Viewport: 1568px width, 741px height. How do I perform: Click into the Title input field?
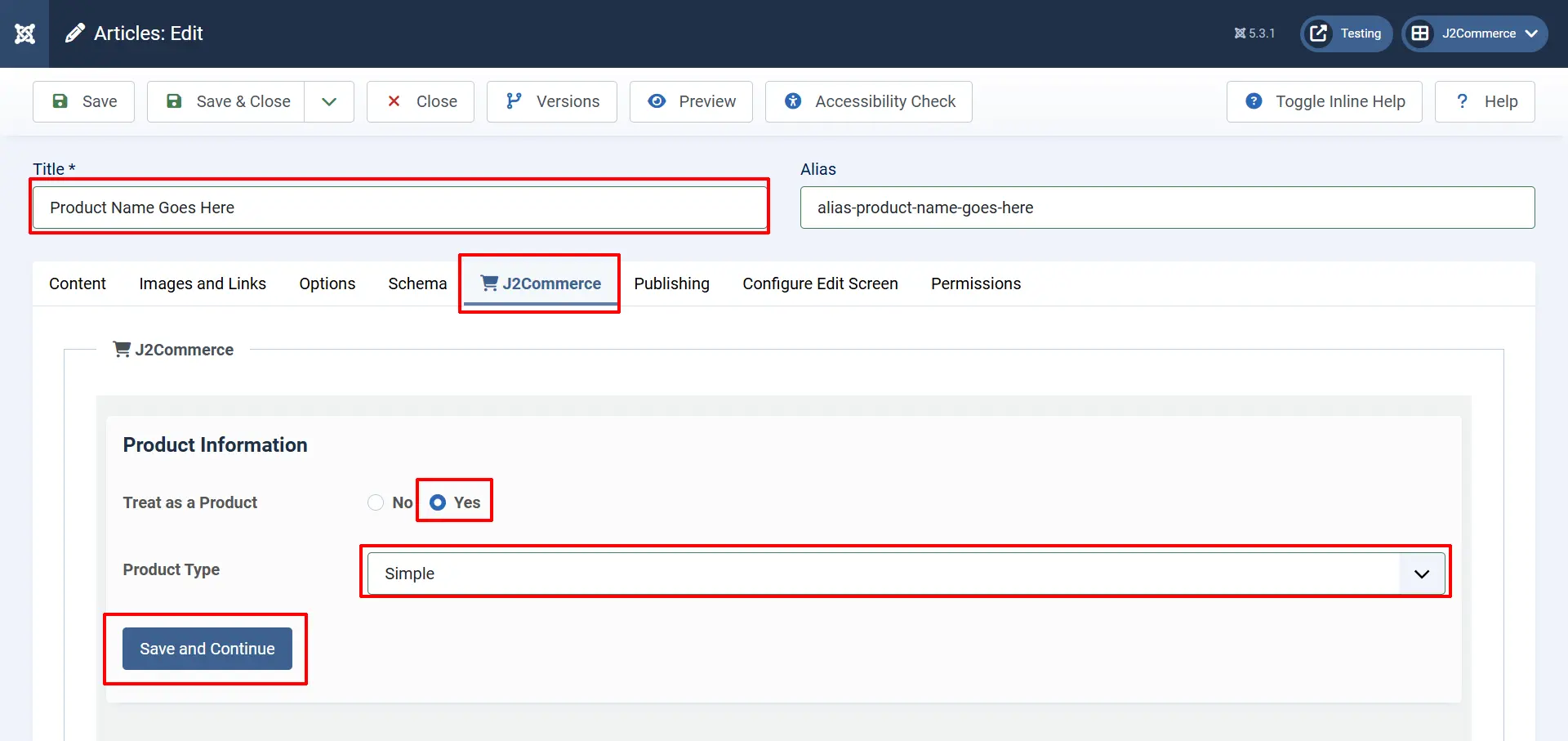(400, 208)
